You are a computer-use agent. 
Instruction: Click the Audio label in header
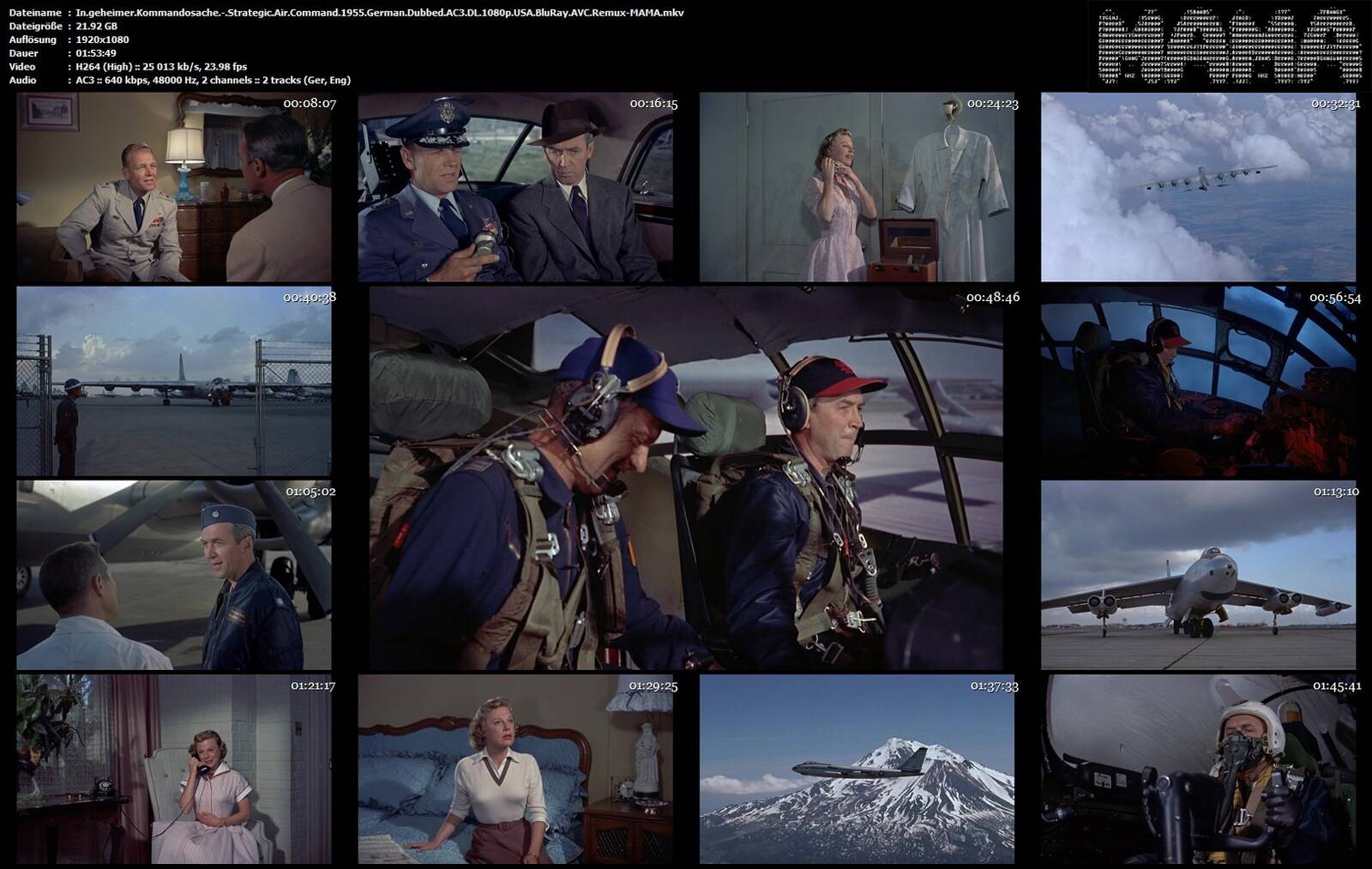[x=23, y=81]
